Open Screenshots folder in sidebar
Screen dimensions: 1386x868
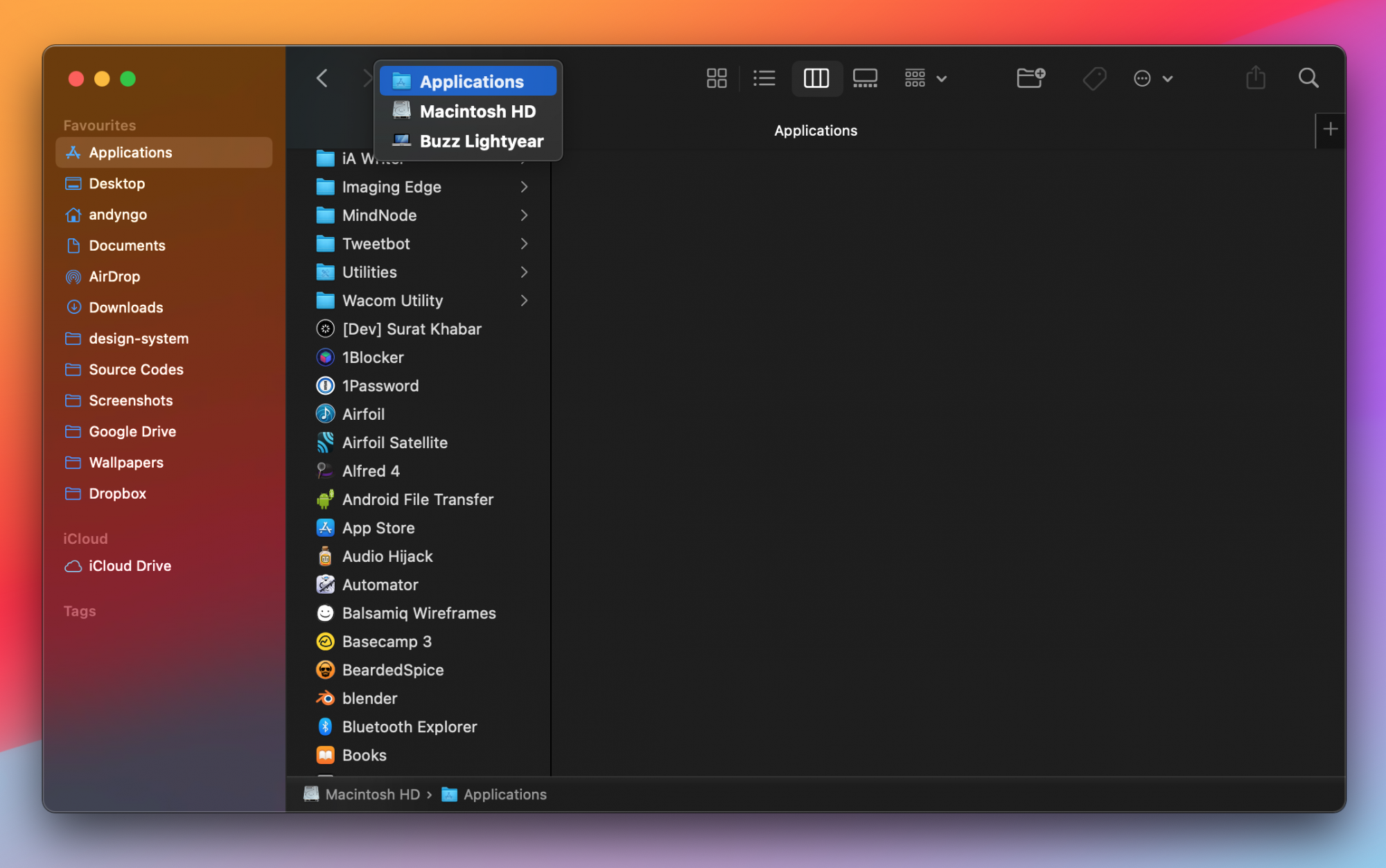(164, 400)
